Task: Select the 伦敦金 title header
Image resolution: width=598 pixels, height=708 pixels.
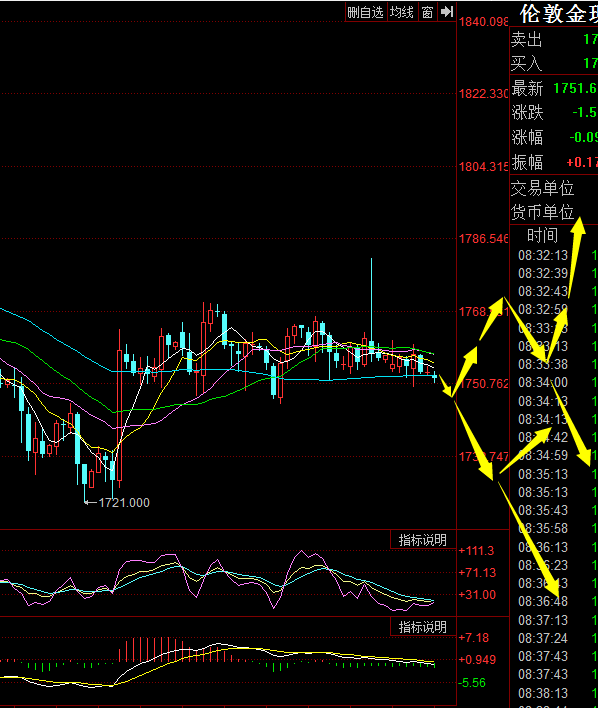Action: pyautogui.click(x=559, y=14)
